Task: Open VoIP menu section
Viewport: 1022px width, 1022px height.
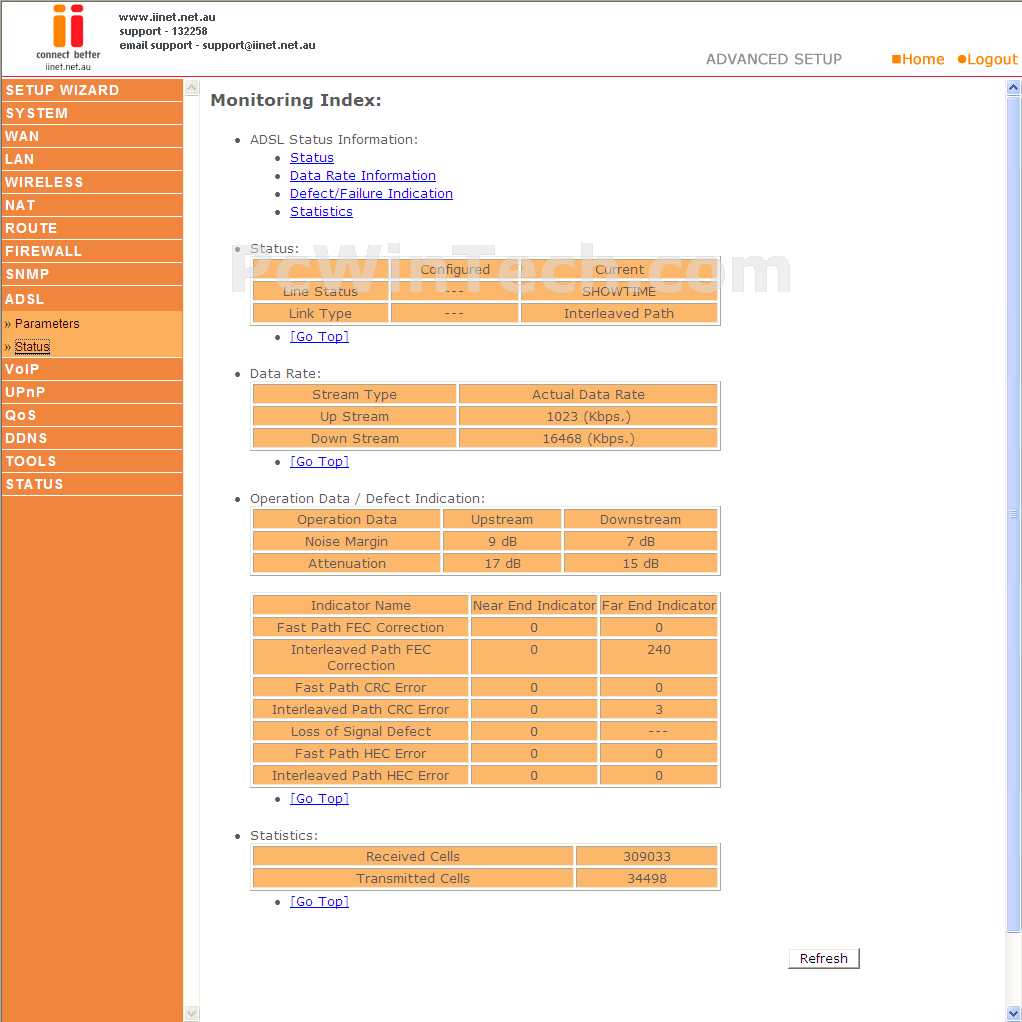Action: click(x=92, y=369)
